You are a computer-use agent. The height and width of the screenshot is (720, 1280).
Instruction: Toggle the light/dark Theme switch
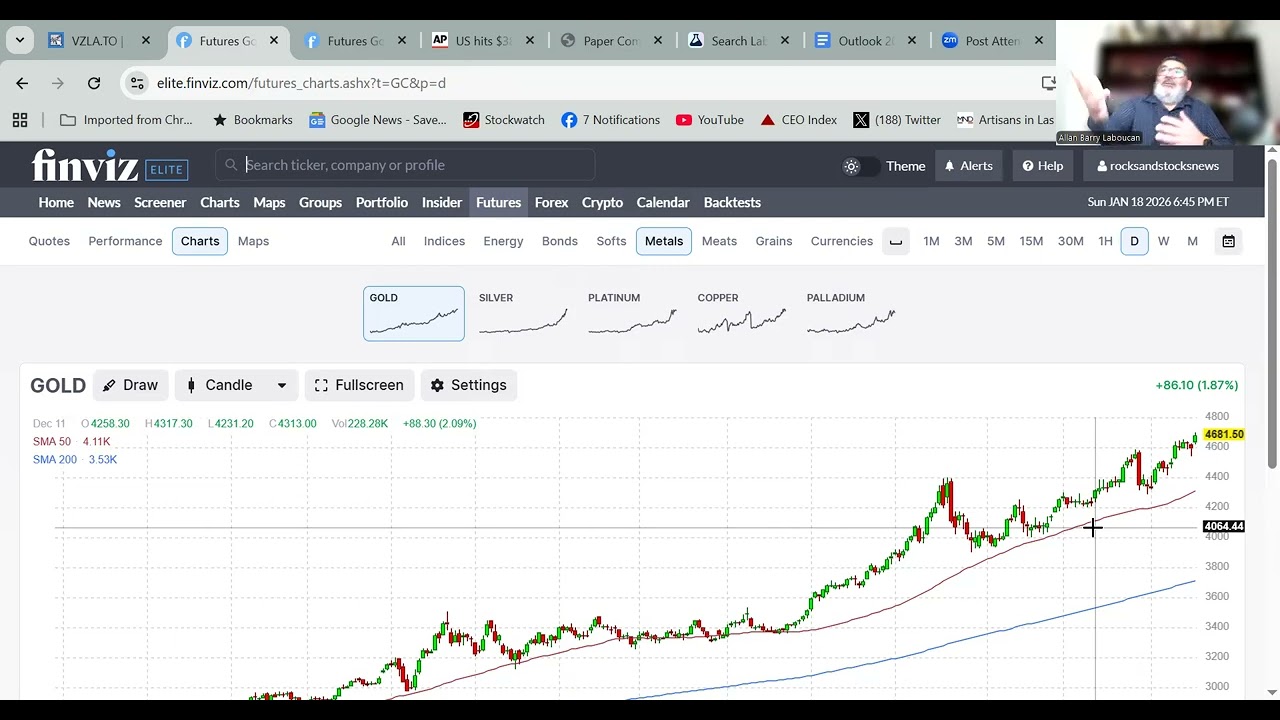pyautogui.click(x=860, y=166)
